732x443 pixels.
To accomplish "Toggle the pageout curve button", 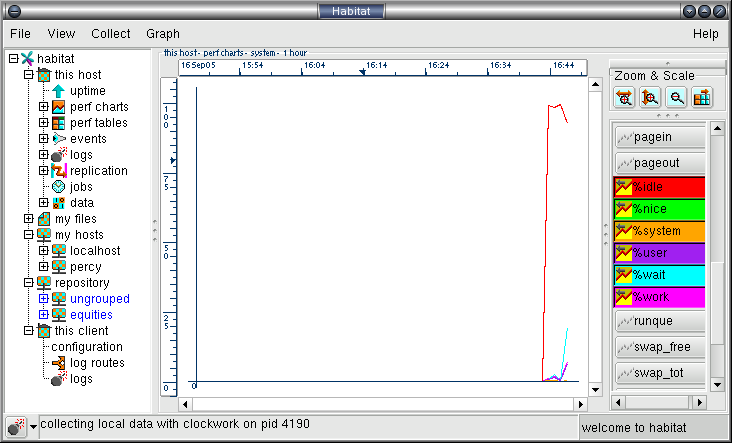I will pos(660,163).
